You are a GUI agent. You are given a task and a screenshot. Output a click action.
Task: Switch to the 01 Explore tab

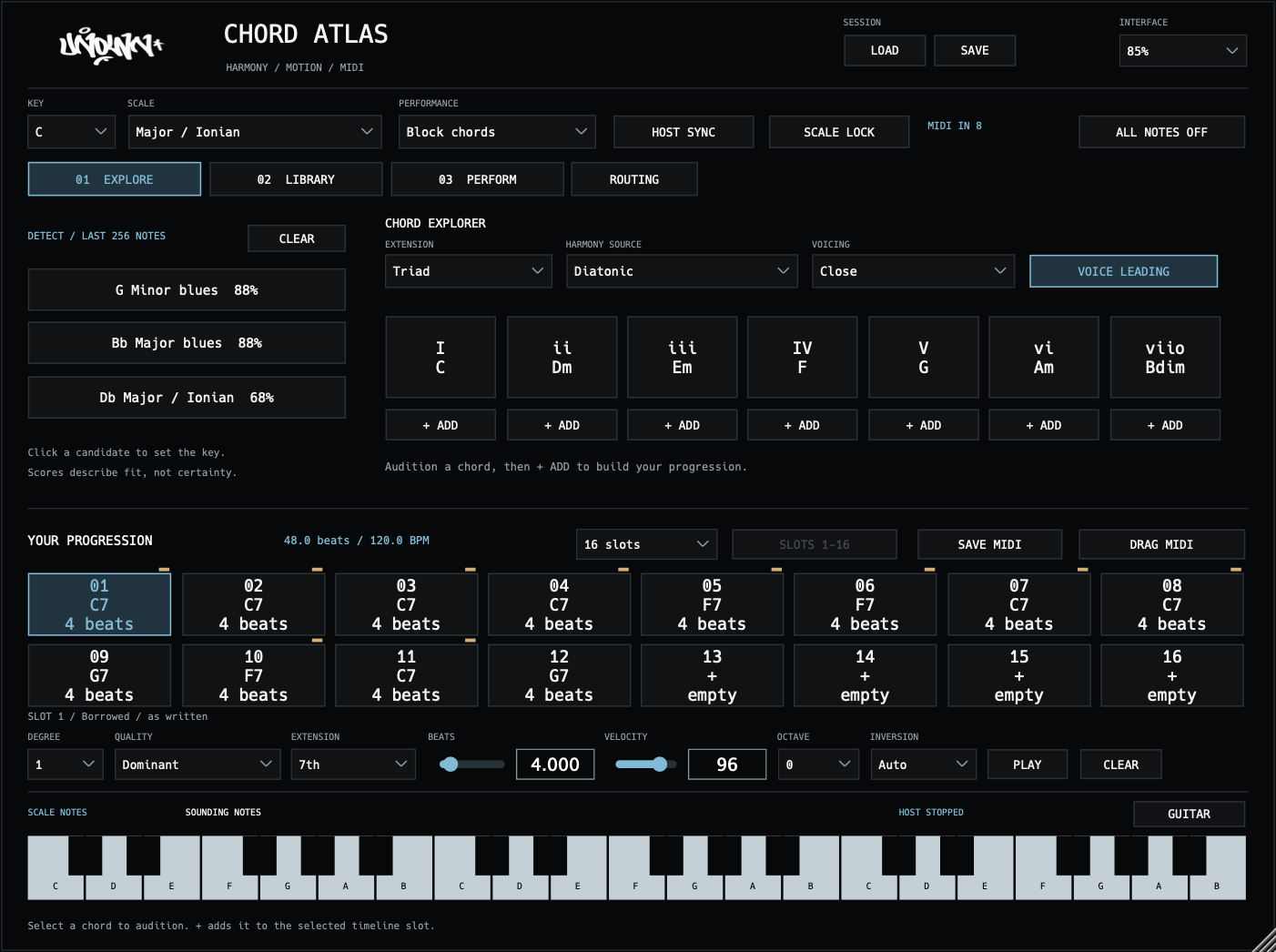(x=115, y=179)
